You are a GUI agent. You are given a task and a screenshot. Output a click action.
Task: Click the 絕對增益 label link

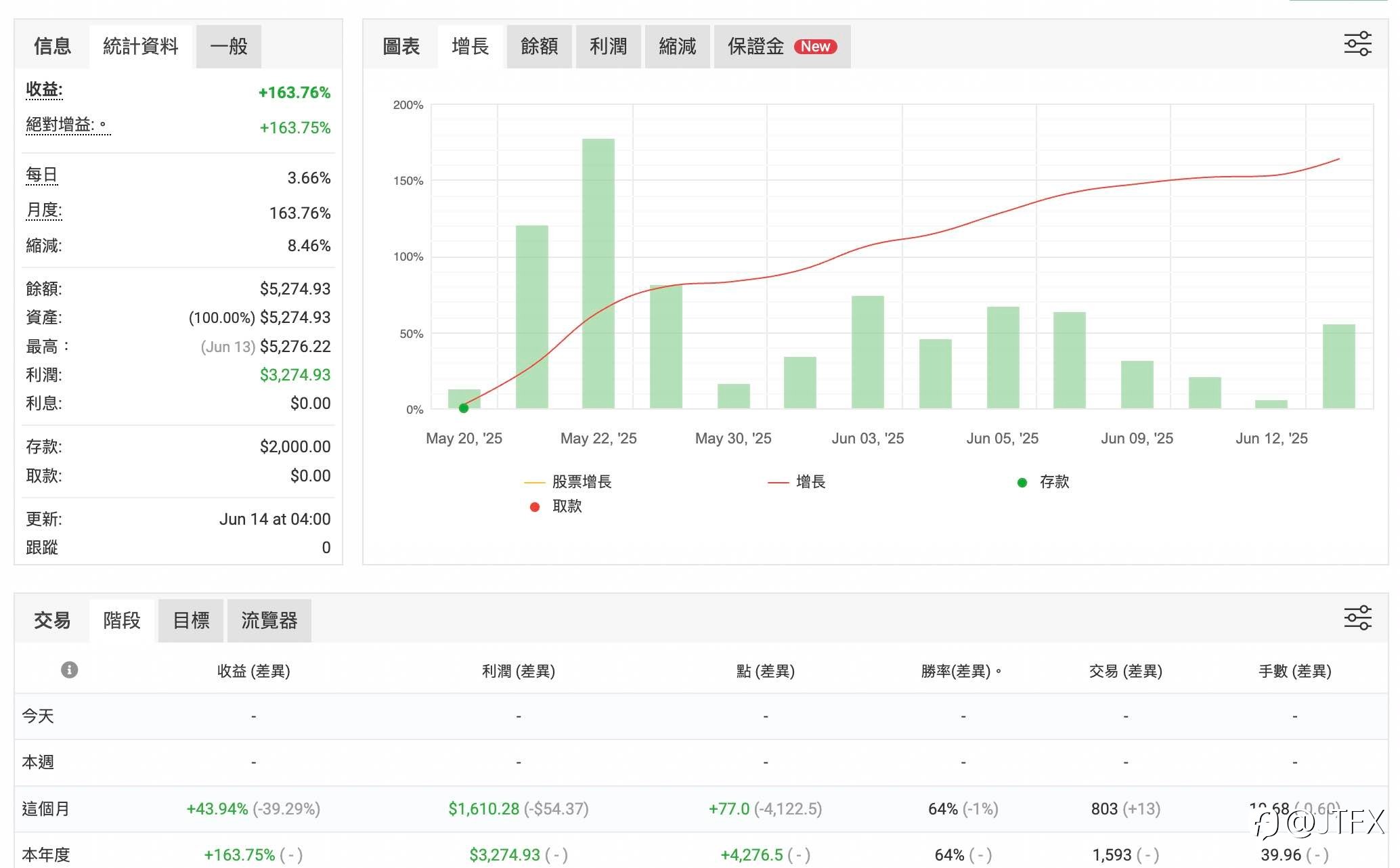point(60,125)
